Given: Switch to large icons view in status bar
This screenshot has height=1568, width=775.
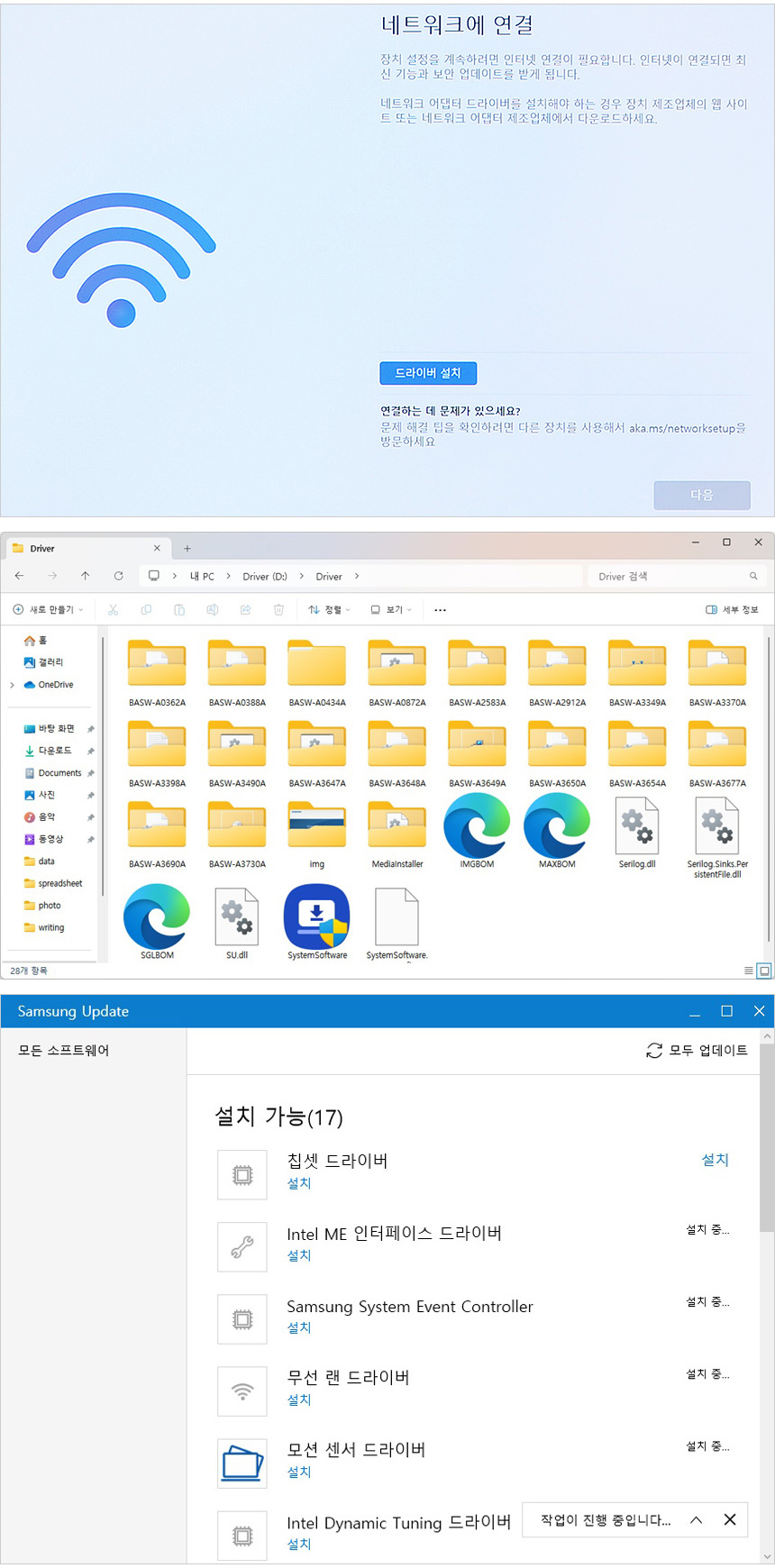Looking at the screenshot, I should (x=764, y=971).
